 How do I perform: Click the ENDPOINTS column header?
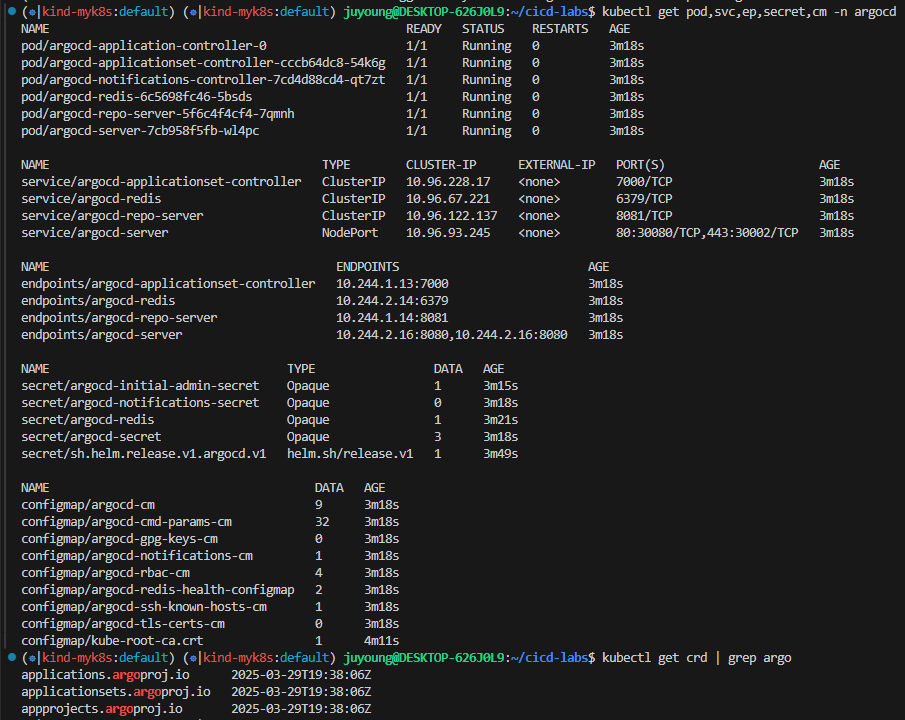click(x=368, y=267)
